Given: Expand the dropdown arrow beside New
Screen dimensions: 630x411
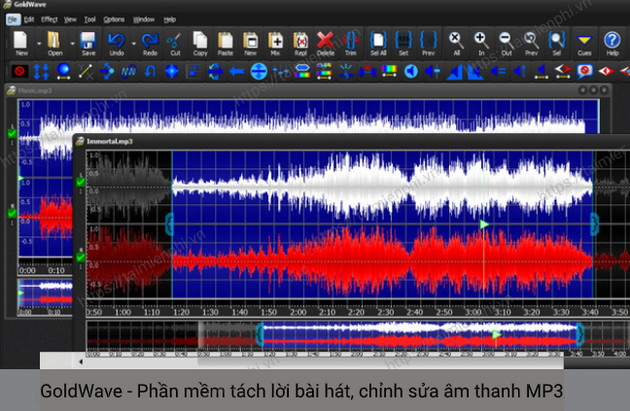Looking at the screenshot, I should tap(38, 43).
